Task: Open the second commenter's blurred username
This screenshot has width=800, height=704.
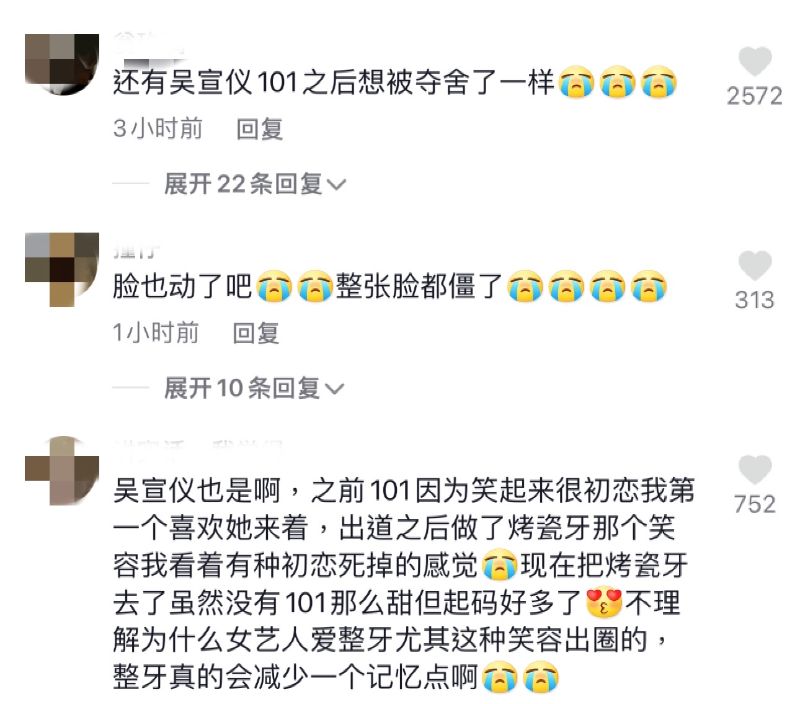Action: pos(136,251)
